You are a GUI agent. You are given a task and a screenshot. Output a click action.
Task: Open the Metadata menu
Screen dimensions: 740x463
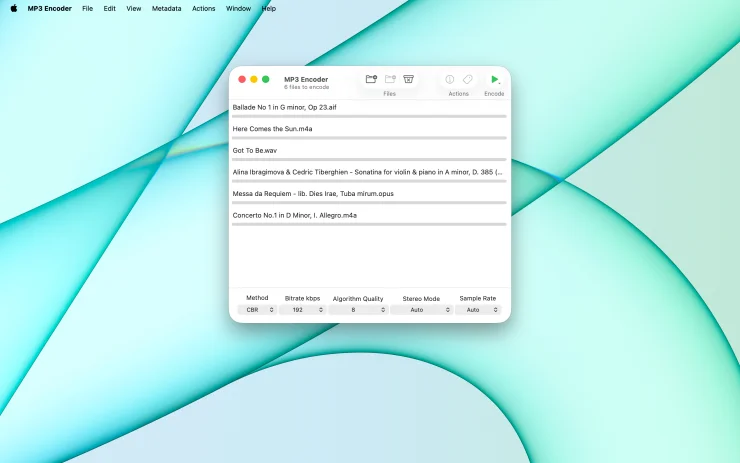point(167,8)
